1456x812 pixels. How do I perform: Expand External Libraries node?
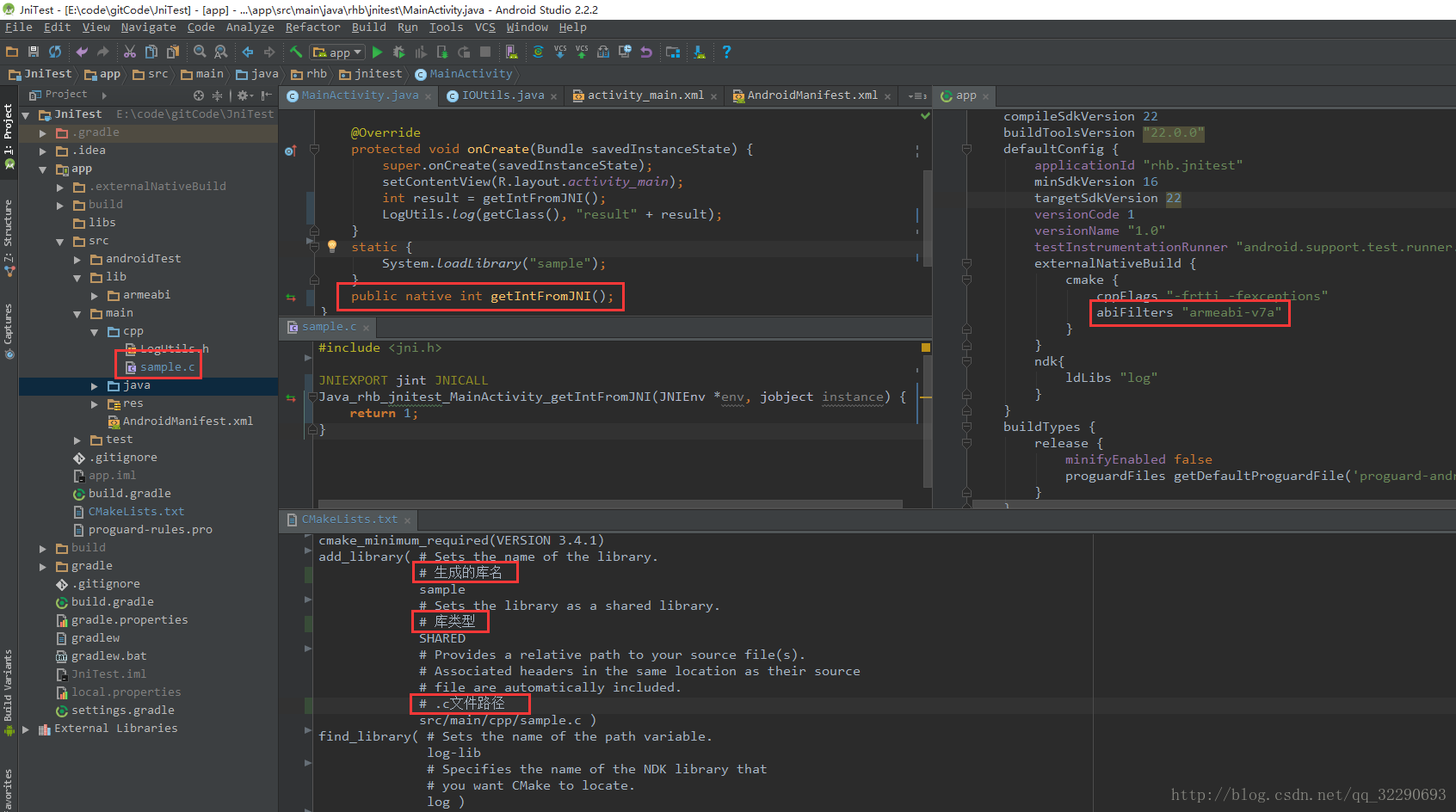point(26,729)
